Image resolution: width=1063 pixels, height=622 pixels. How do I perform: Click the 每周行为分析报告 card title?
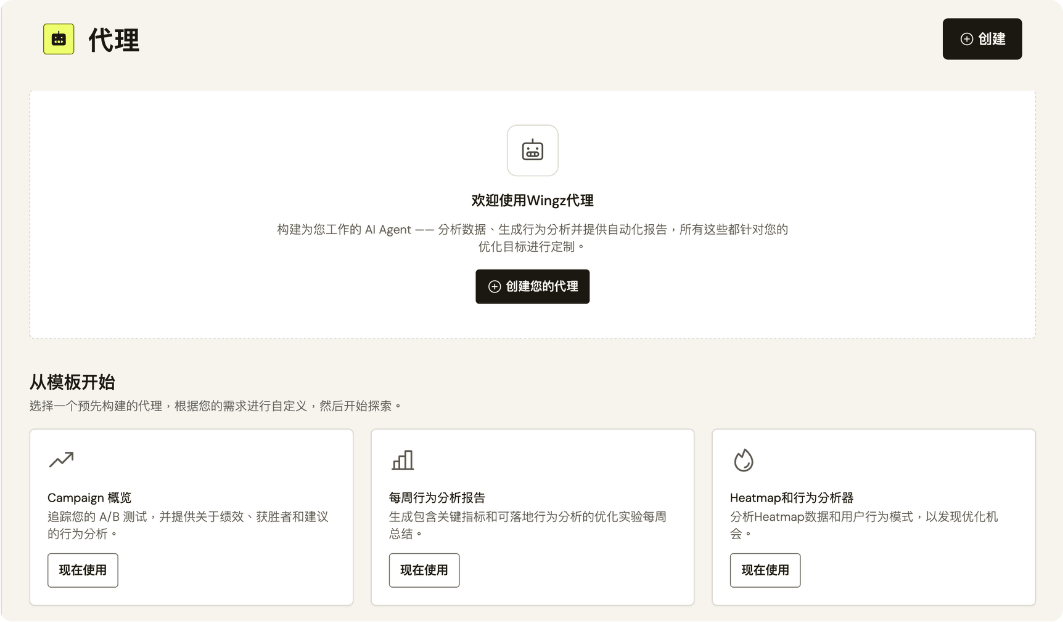point(437,498)
